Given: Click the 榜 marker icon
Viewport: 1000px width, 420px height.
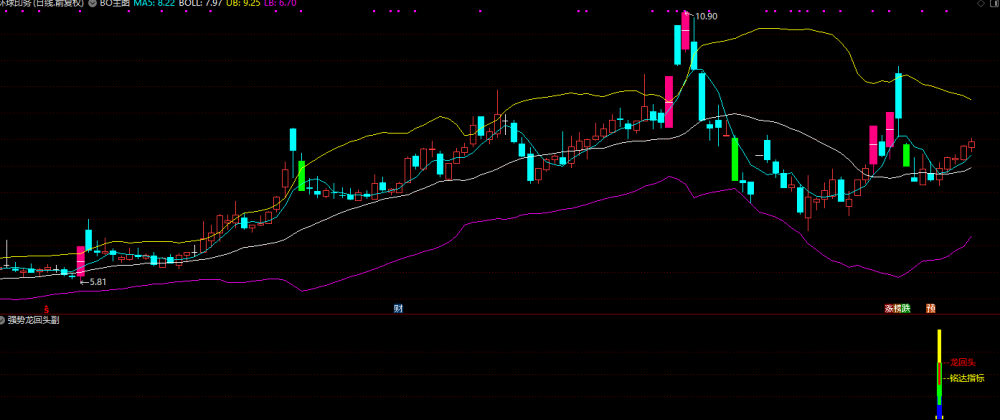Looking at the screenshot, I should (x=897, y=309).
